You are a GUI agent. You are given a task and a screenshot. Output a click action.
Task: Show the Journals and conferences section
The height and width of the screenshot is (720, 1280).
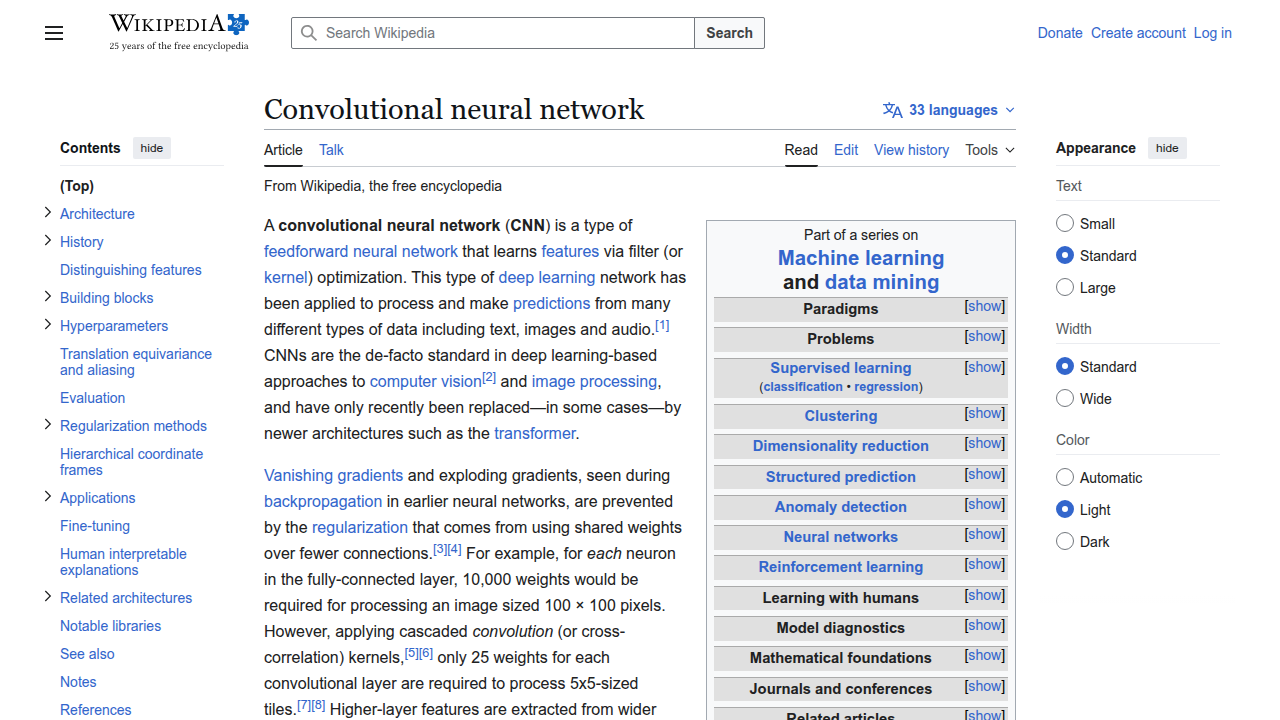985,687
